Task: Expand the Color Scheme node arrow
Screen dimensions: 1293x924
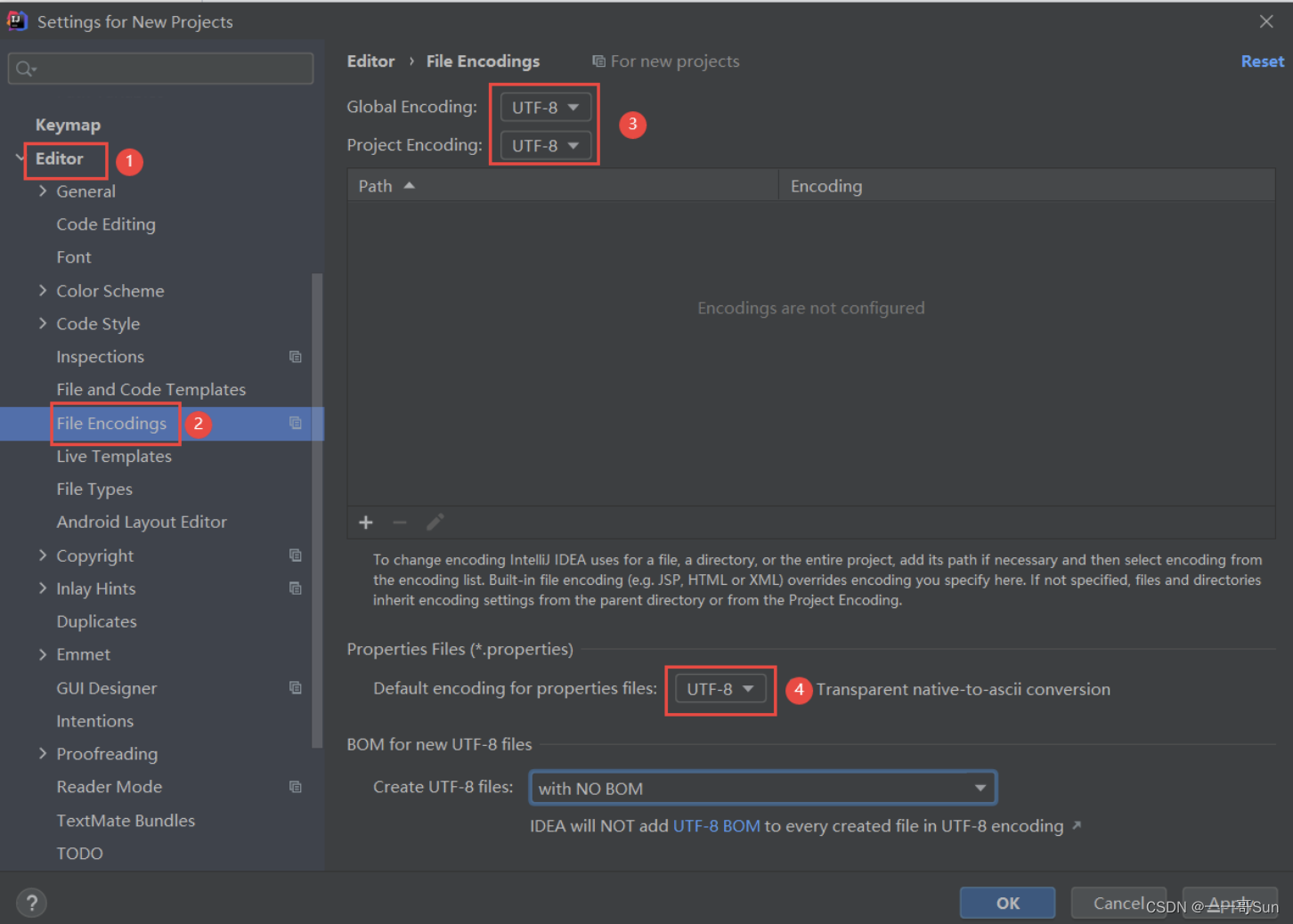Action: click(42, 291)
